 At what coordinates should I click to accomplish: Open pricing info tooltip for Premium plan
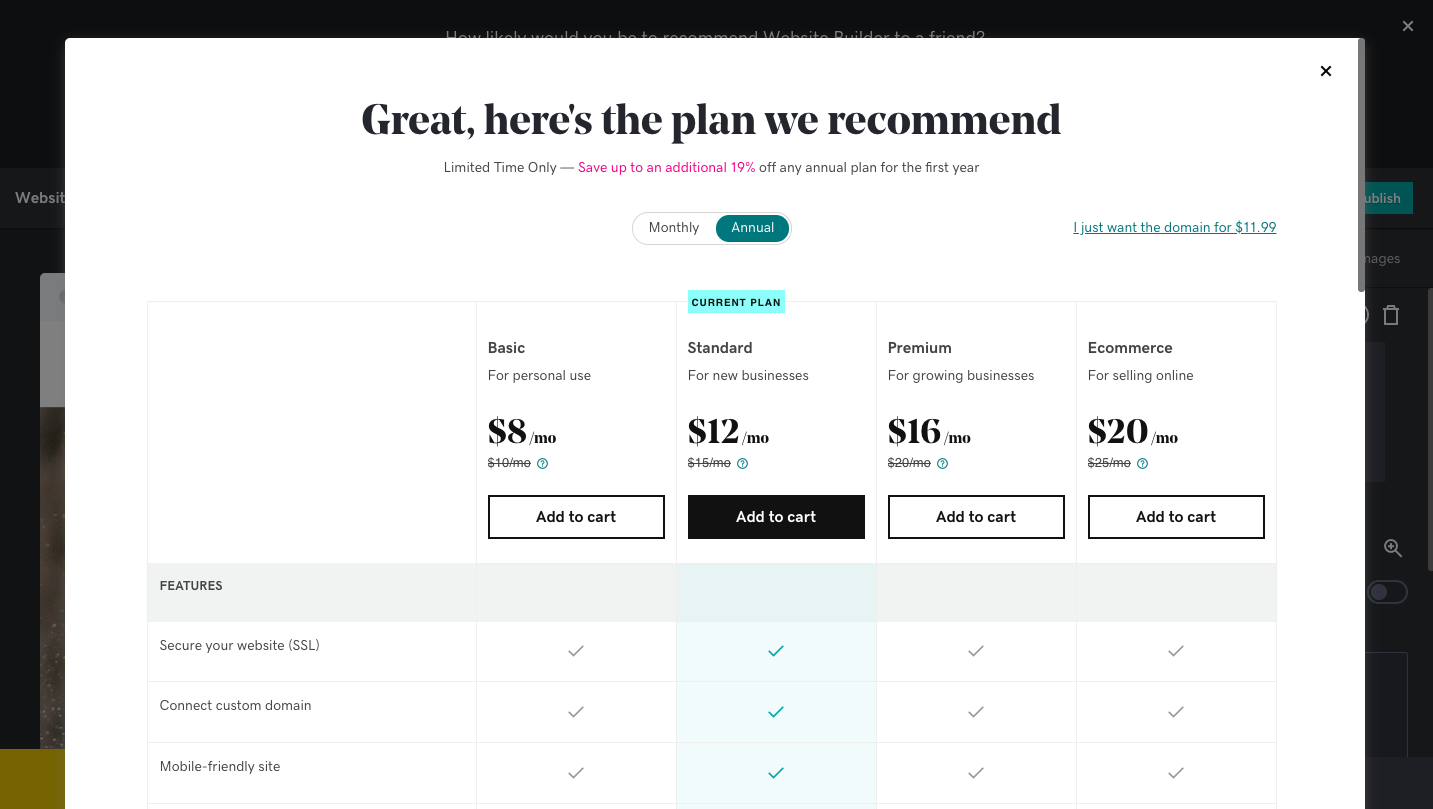pyautogui.click(x=942, y=463)
